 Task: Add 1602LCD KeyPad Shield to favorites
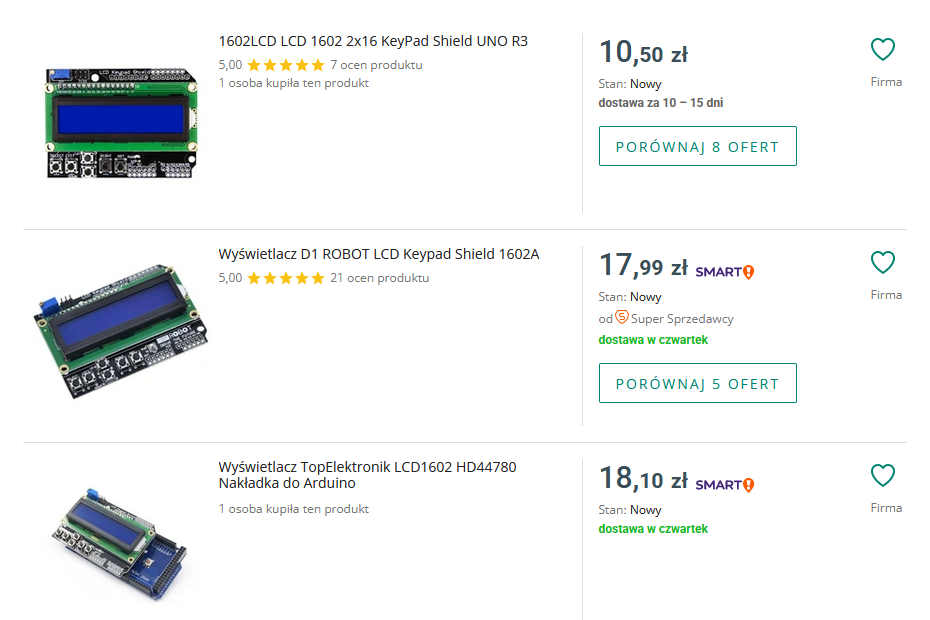click(x=882, y=49)
